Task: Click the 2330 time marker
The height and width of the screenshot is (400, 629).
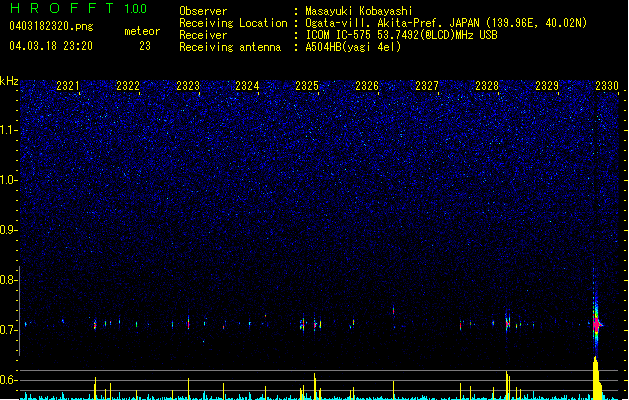Action: pyautogui.click(x=607, y=85)
